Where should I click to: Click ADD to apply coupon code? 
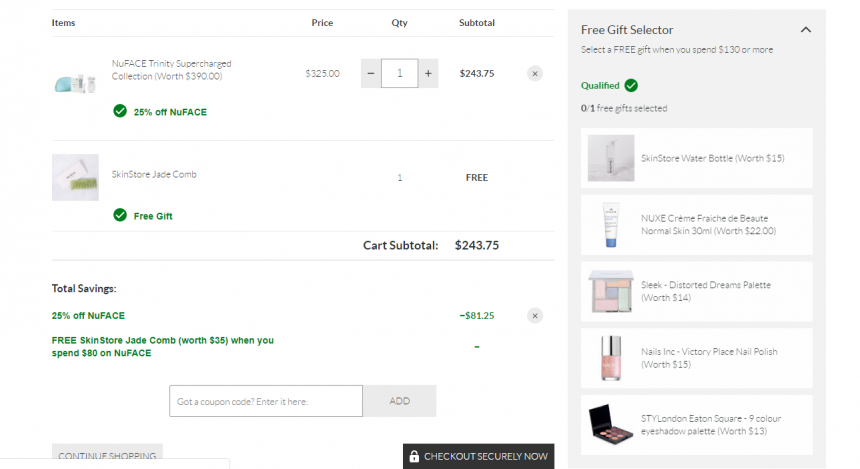(399, 401)
